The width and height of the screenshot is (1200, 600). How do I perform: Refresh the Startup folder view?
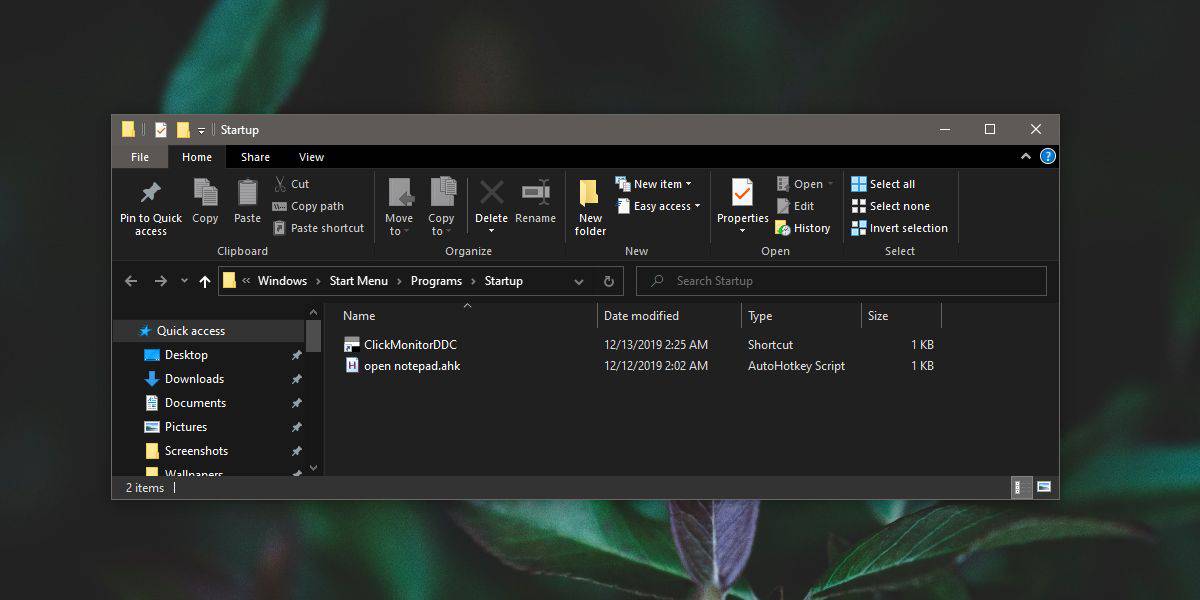(609, 281)
